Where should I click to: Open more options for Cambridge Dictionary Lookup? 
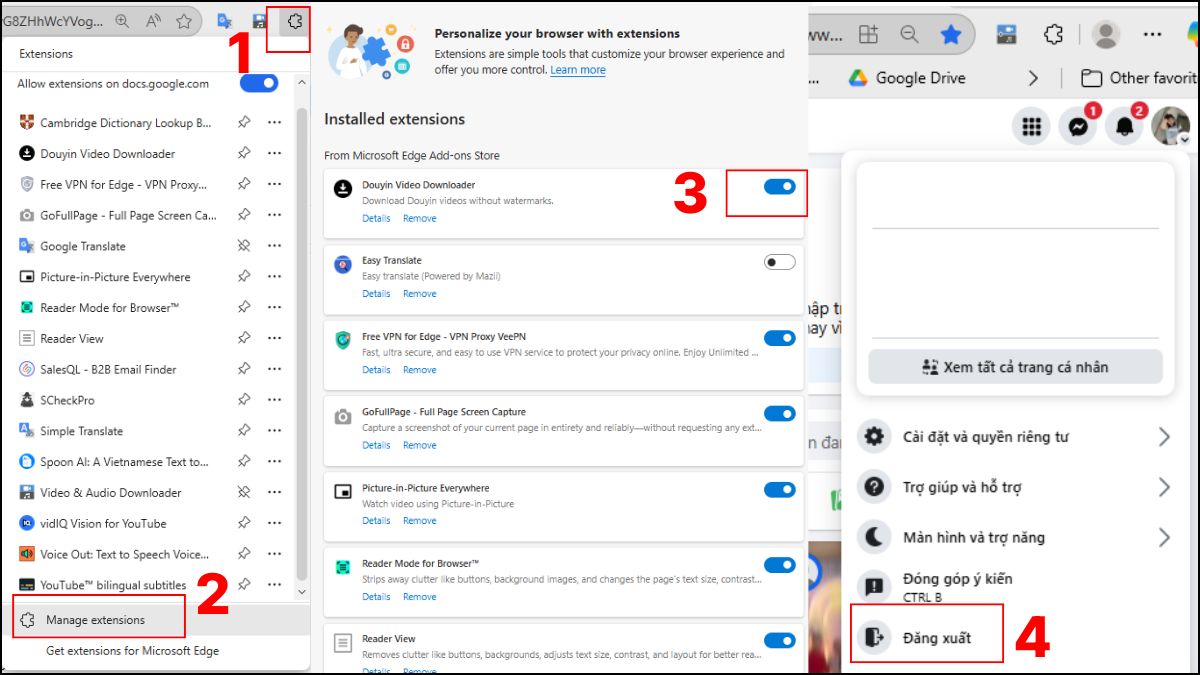[x=275, y=123]
